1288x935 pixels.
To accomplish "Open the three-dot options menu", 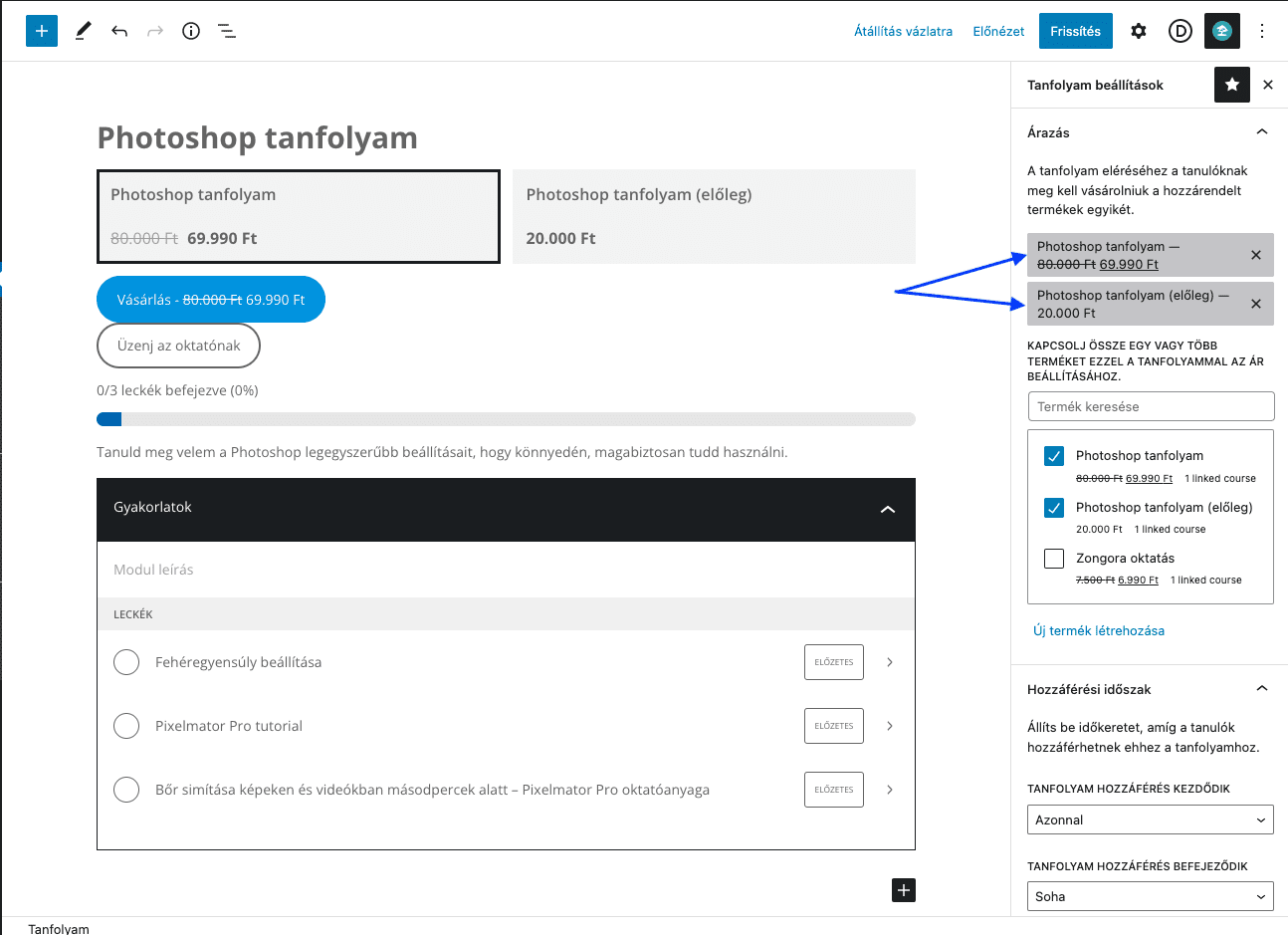I will click(x=1262, y=31).
